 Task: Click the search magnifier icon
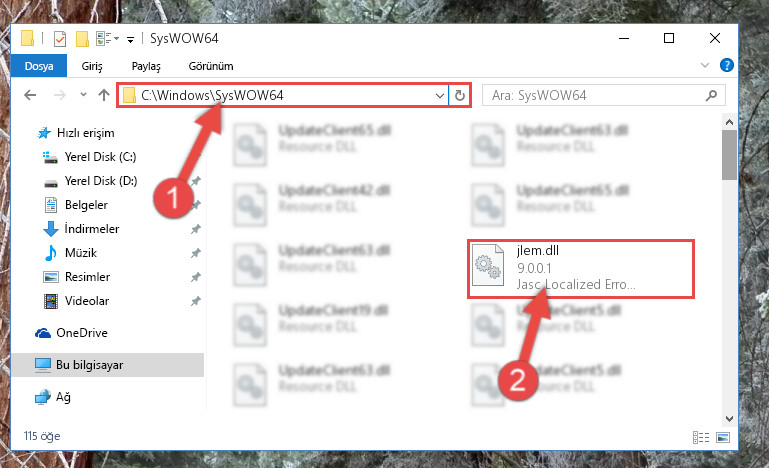(x=711, y=95)
